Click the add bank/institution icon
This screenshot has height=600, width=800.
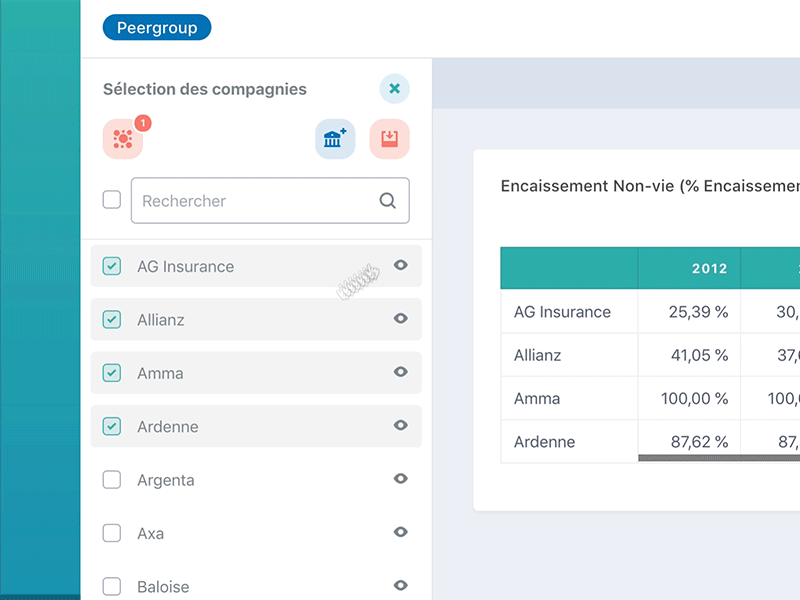click(x=334, y=138)
